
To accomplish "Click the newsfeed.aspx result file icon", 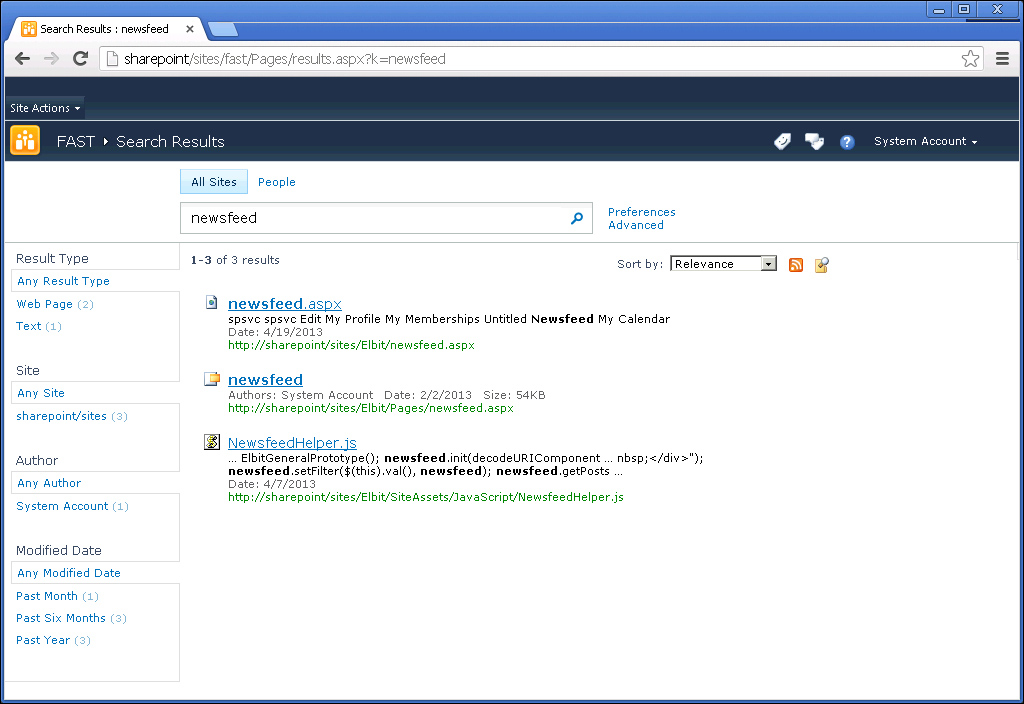I will [x=212, y=302].
